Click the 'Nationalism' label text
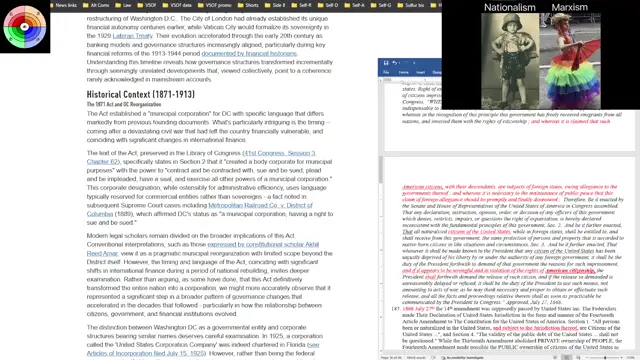Viewport: 640px width, 360px height. [510, 7]
